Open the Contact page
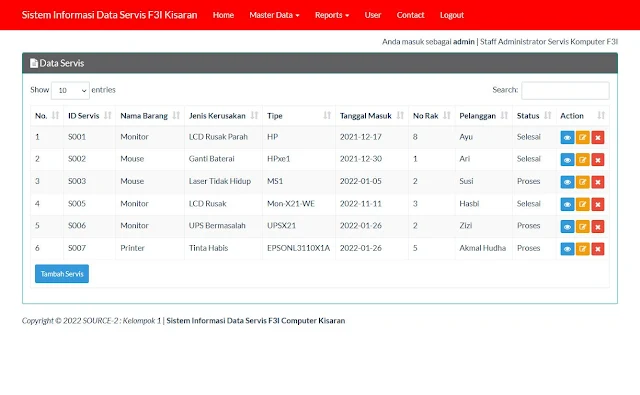The image size is (640, 395). pos(410,15)
